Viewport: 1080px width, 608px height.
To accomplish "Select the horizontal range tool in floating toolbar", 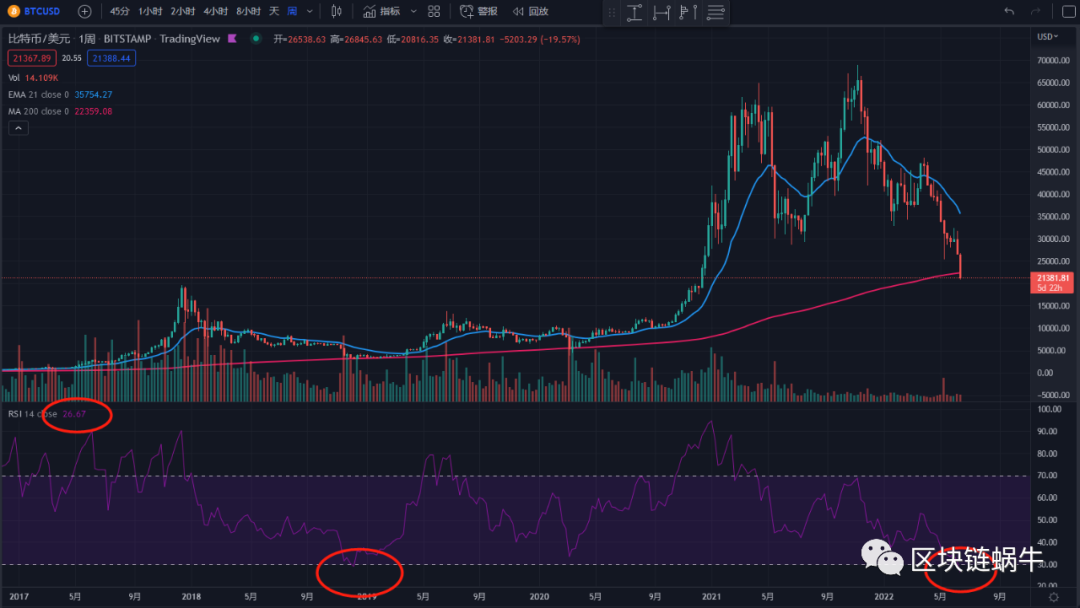I will click(x=660, y=12).
